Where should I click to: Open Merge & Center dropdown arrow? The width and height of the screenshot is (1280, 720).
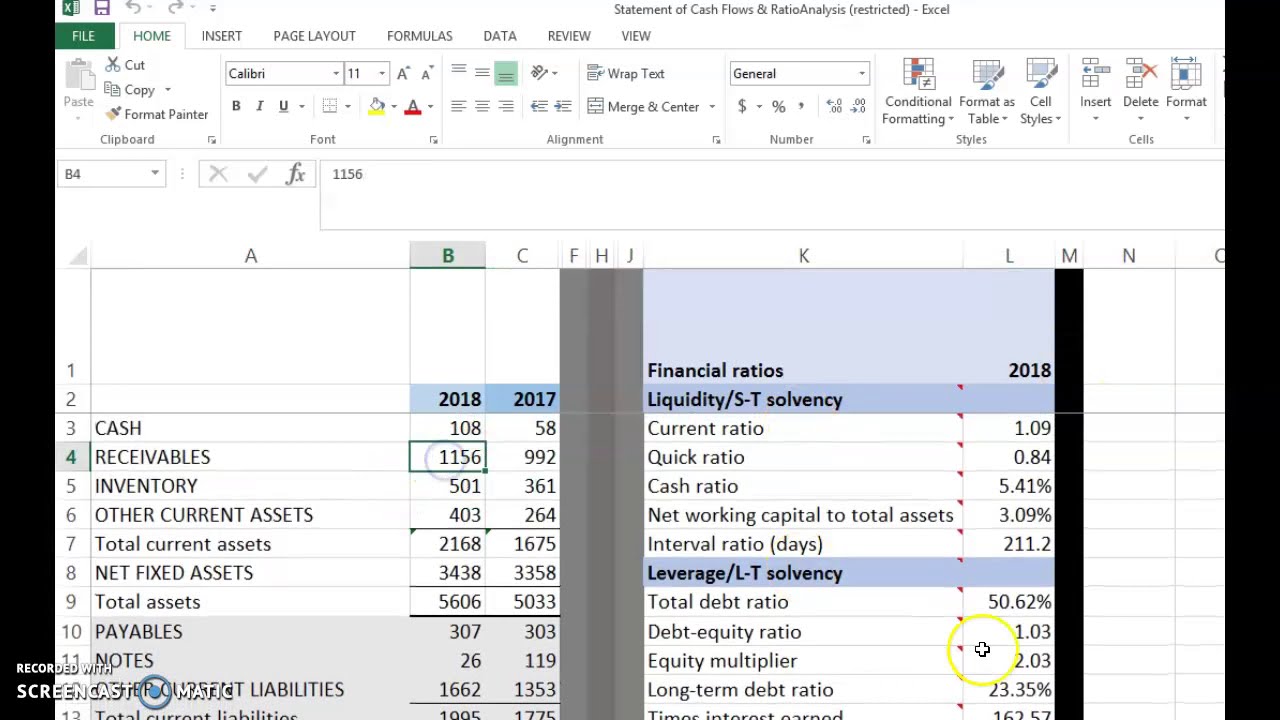point(712,107)
